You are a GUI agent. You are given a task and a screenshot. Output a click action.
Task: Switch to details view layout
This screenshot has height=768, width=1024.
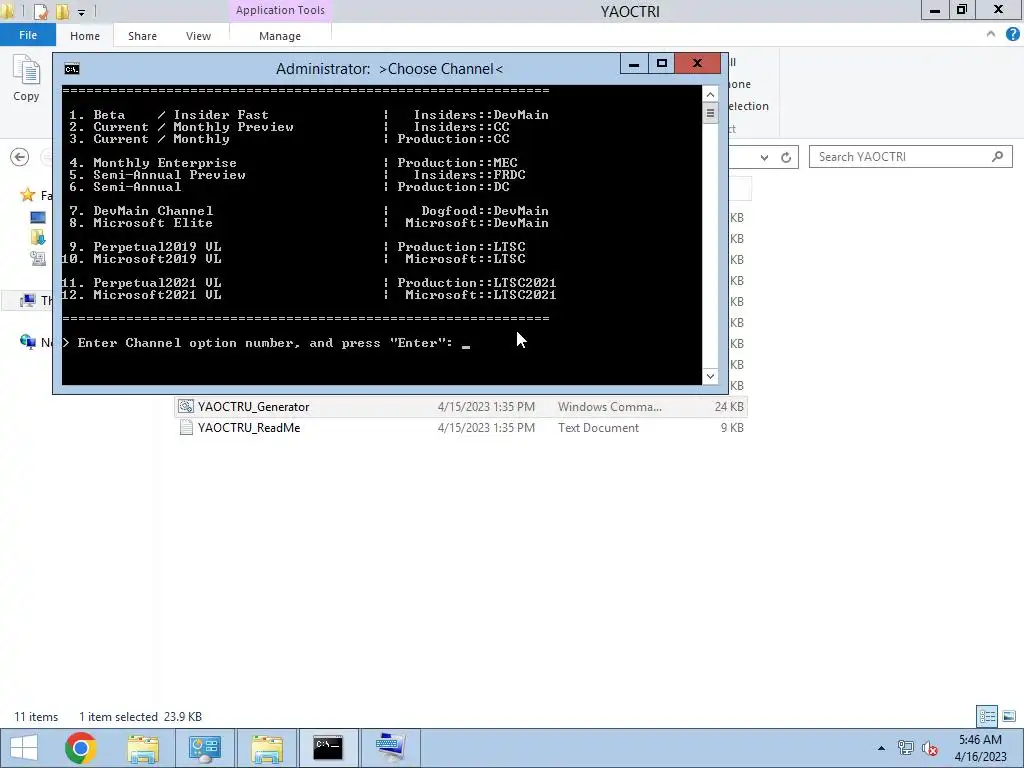(987, 716)
